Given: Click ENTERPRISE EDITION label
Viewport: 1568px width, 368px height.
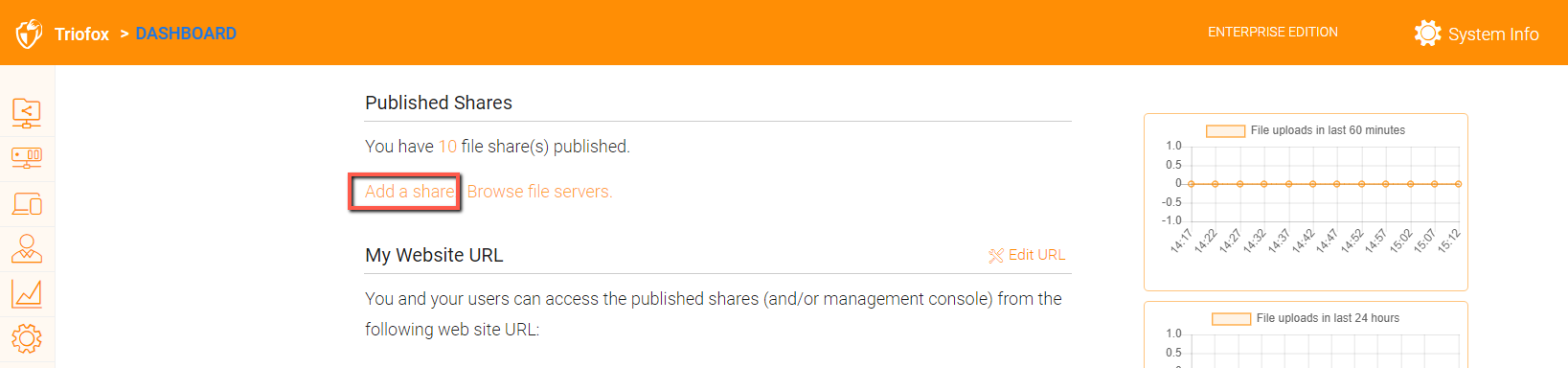Looking at the screenshot, I should click(1273, 33).
